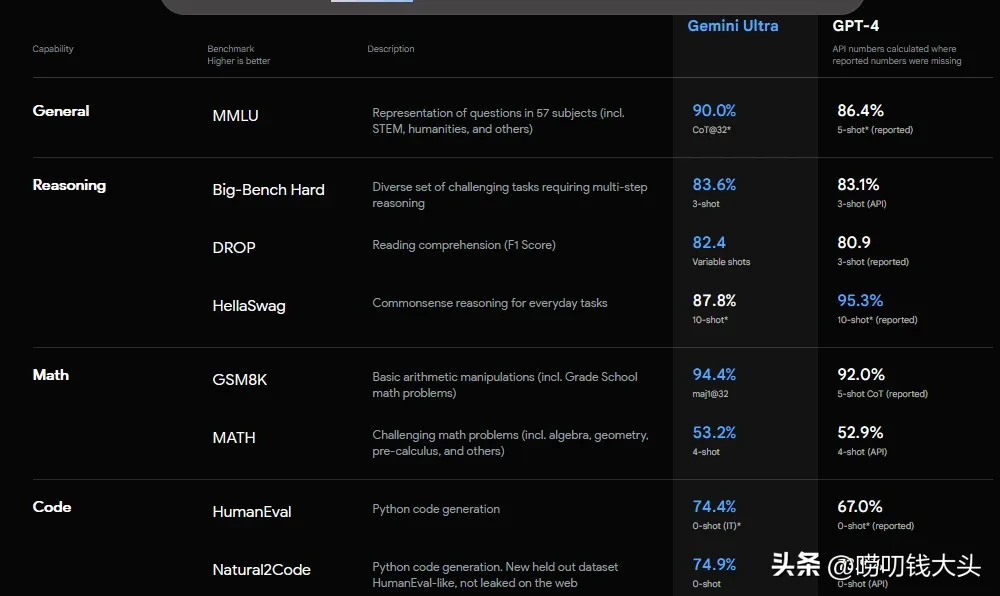Click the Gemini Ultra column header
Viewport: 1000px width, 596px height.
pos(732,26)
